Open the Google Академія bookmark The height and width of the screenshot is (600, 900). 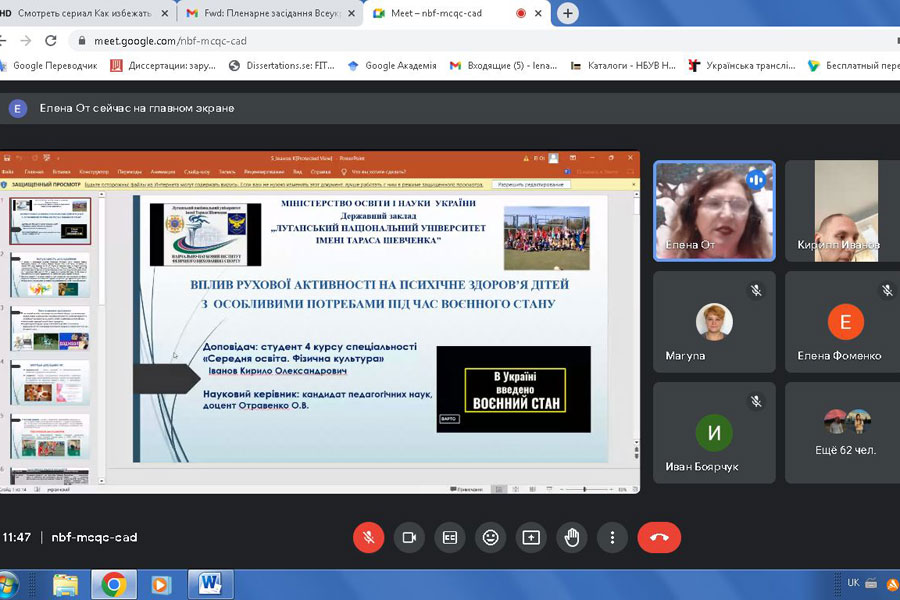click(x=392, y=66)
